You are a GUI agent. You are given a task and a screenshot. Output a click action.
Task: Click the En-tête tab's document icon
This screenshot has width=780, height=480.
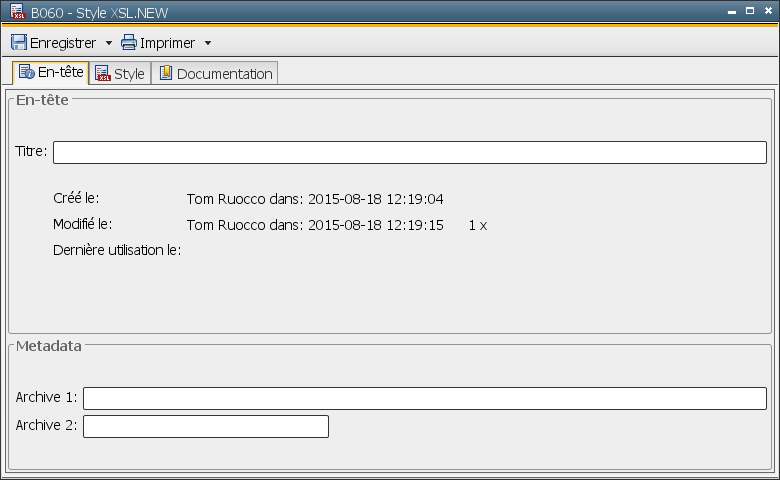click(x=27, y=73)
